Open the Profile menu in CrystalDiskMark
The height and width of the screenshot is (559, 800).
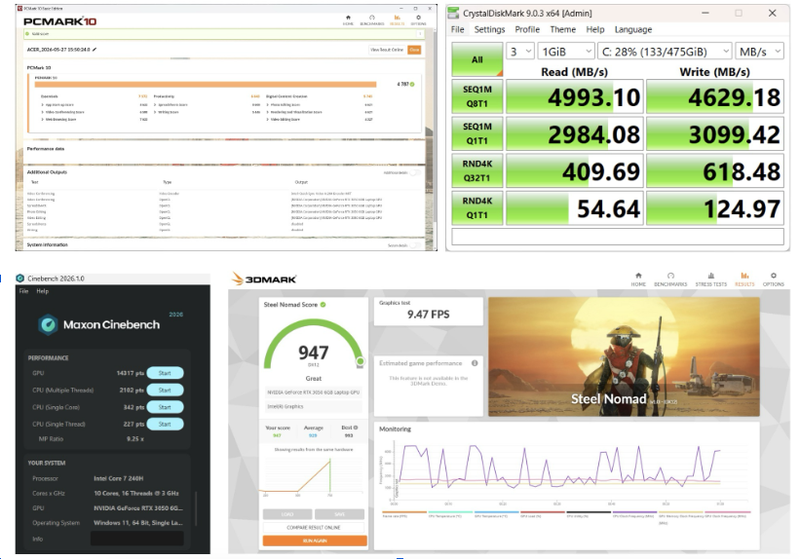(x=527, y=30)
